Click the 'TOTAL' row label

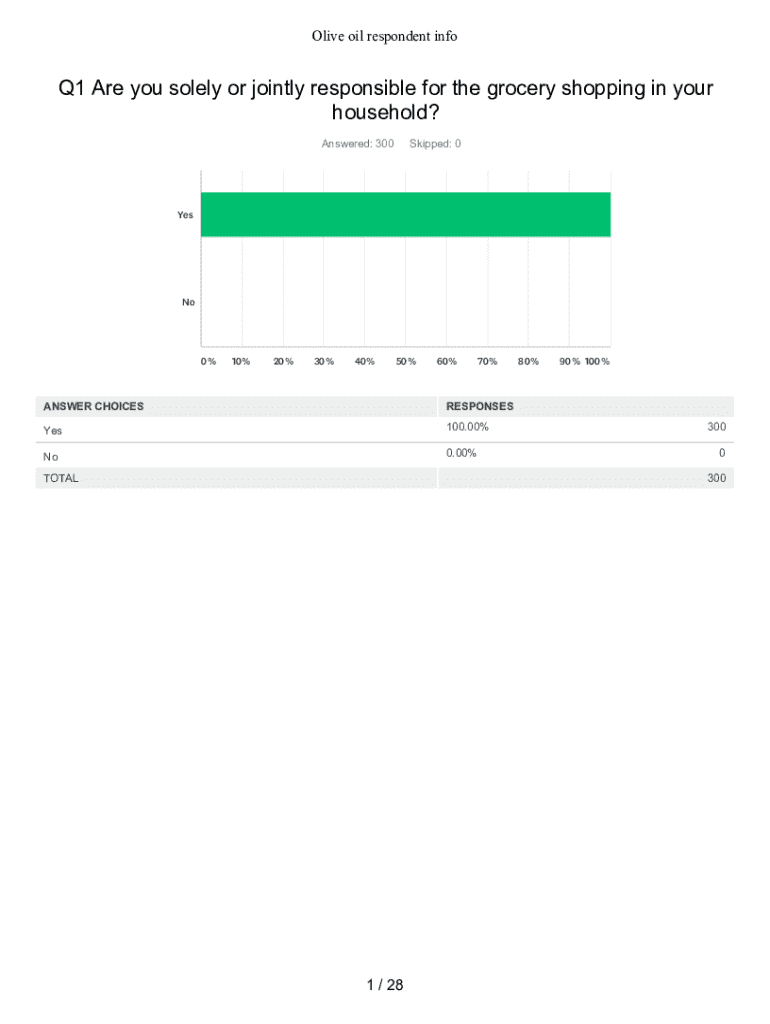(x=60, y=478)
